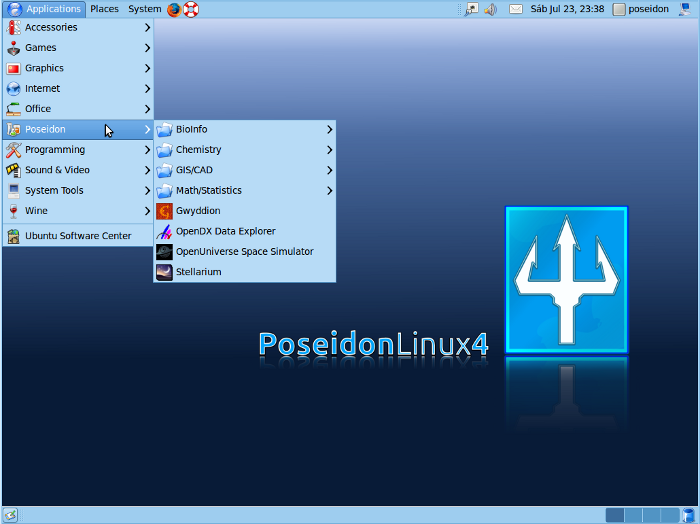Switch to the second workspace in switcher

coord(634,515)
